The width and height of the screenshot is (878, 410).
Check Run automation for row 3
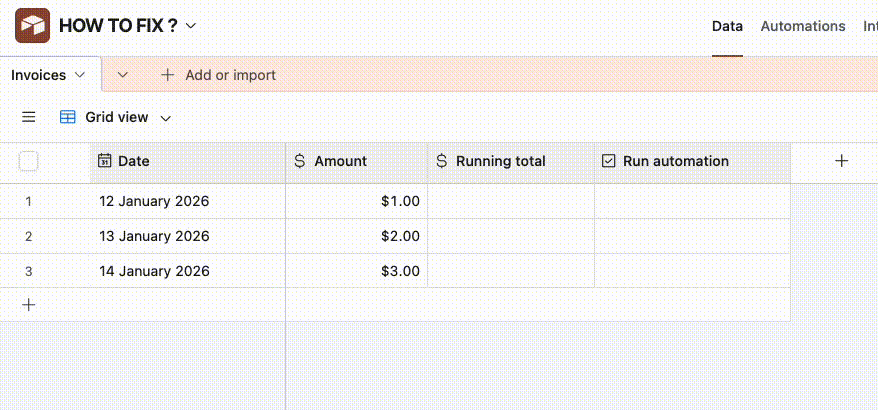[x=692, y=271]
